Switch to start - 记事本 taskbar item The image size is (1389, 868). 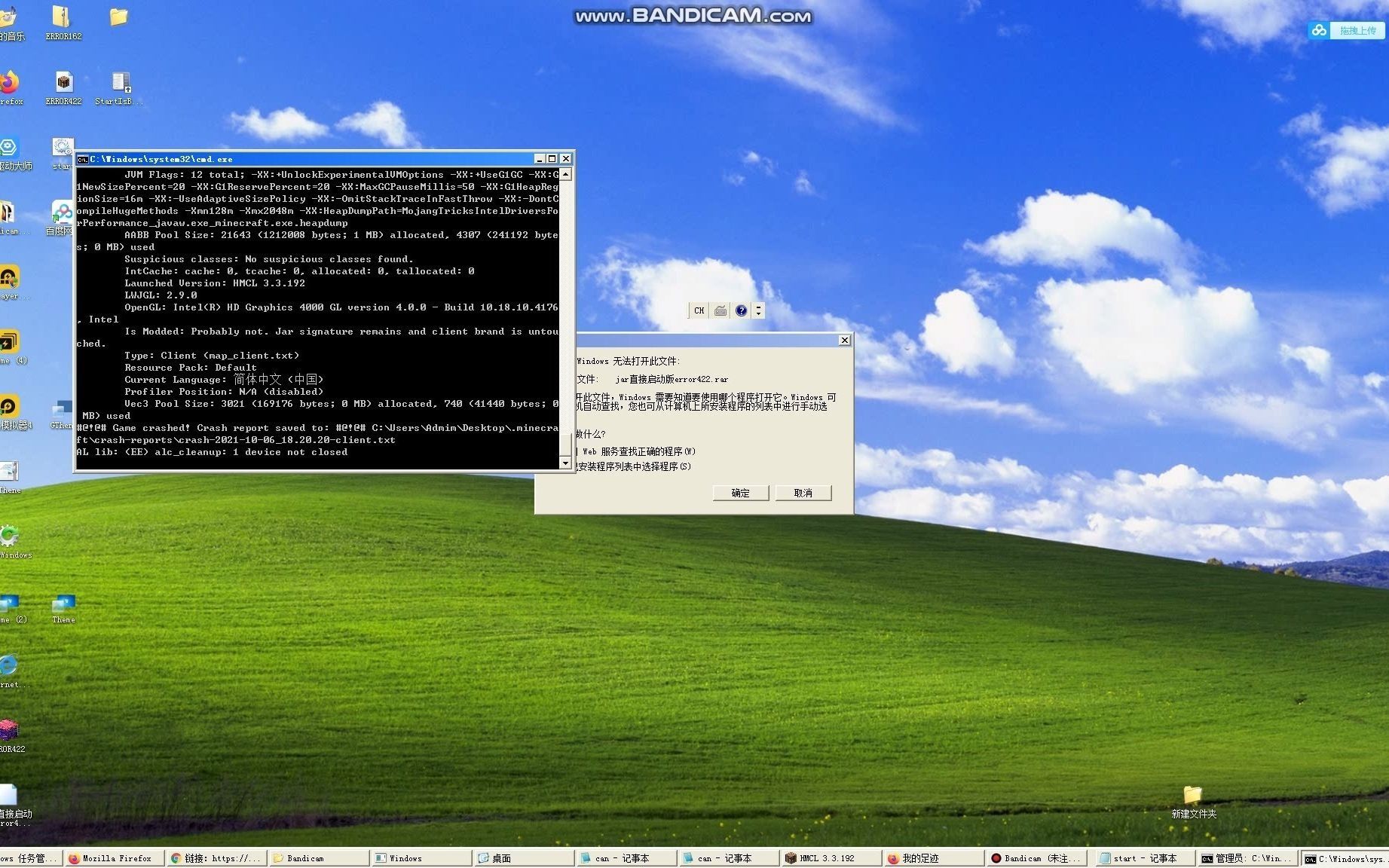pyautogui.click(x=1144, y=858)
